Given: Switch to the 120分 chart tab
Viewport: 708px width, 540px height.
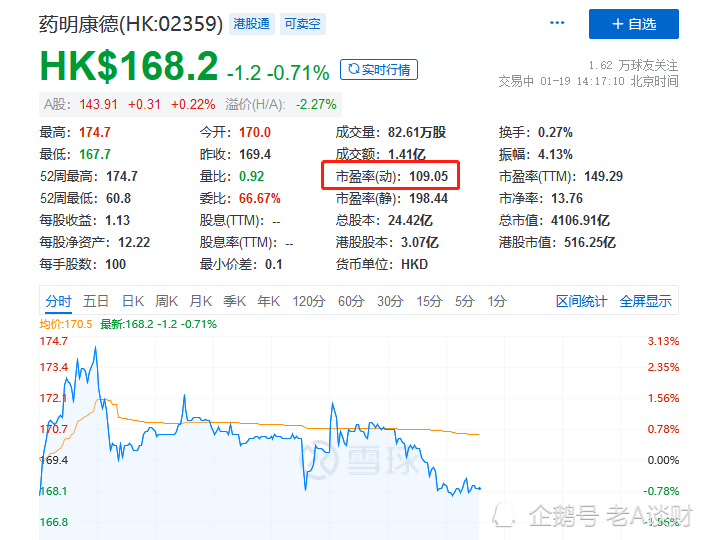Looking at the screenshot, I should [309, 301].
